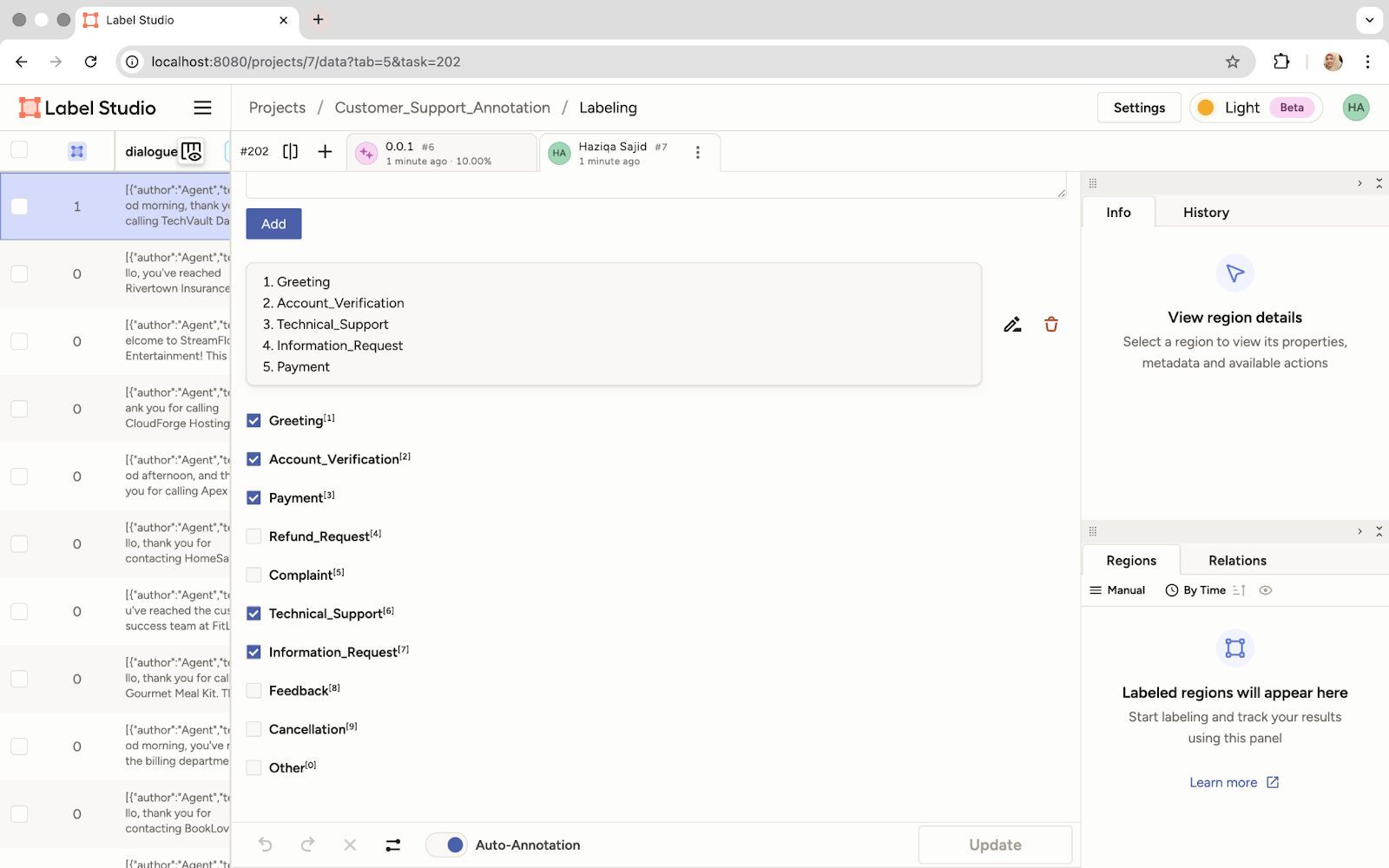Collapse the Info panel using its chevron

[x=1359, y=183]
